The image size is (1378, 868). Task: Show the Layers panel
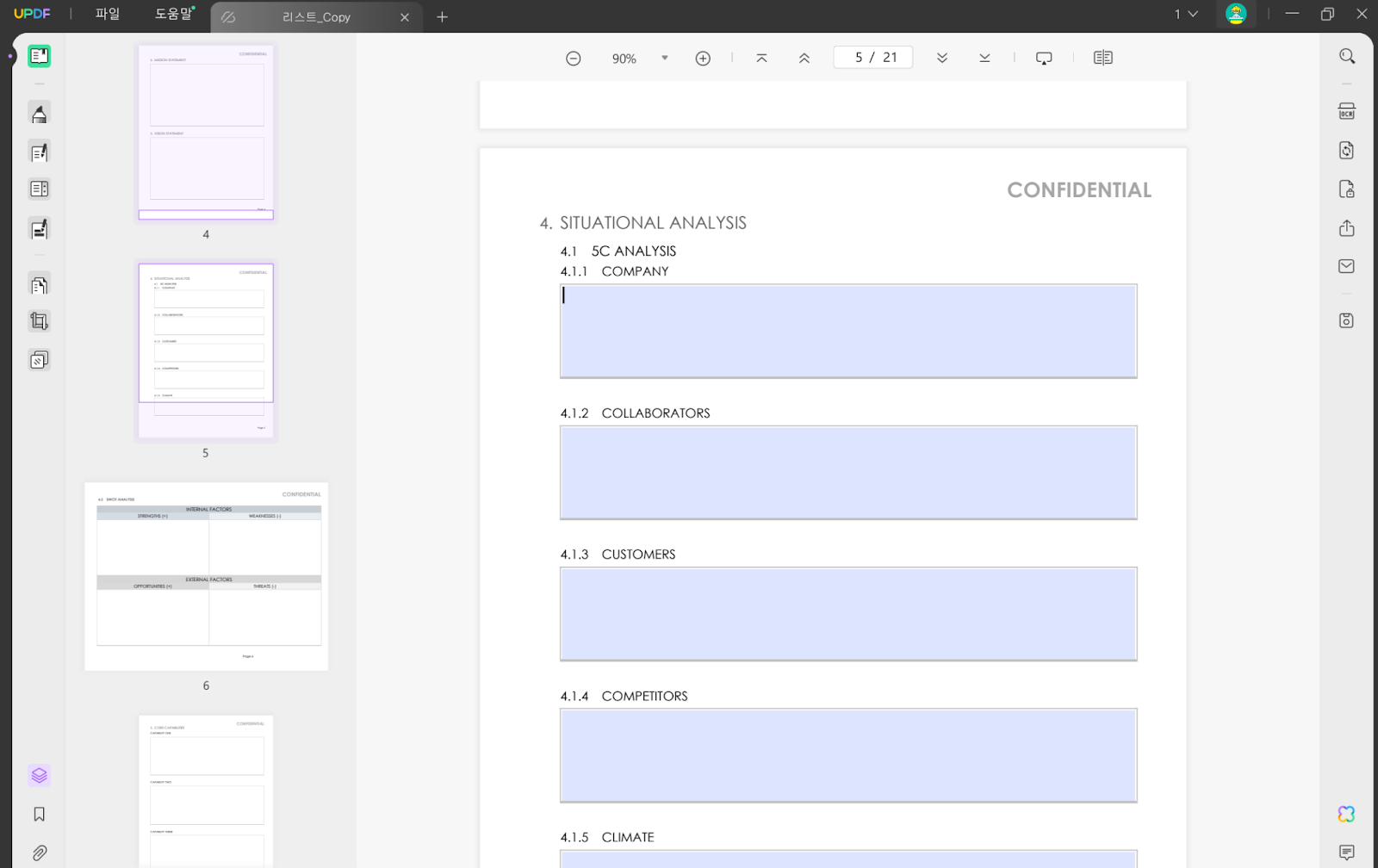[x=39, y=775]
